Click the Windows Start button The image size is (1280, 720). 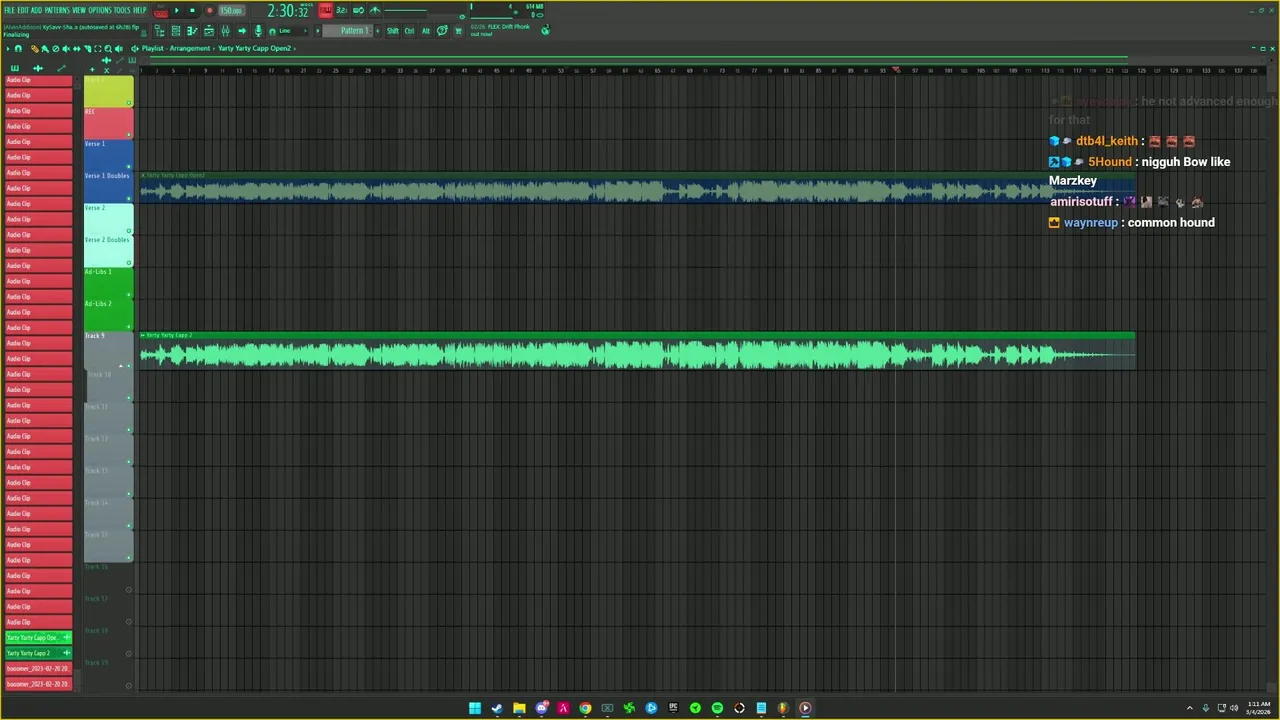coord(475,708)
